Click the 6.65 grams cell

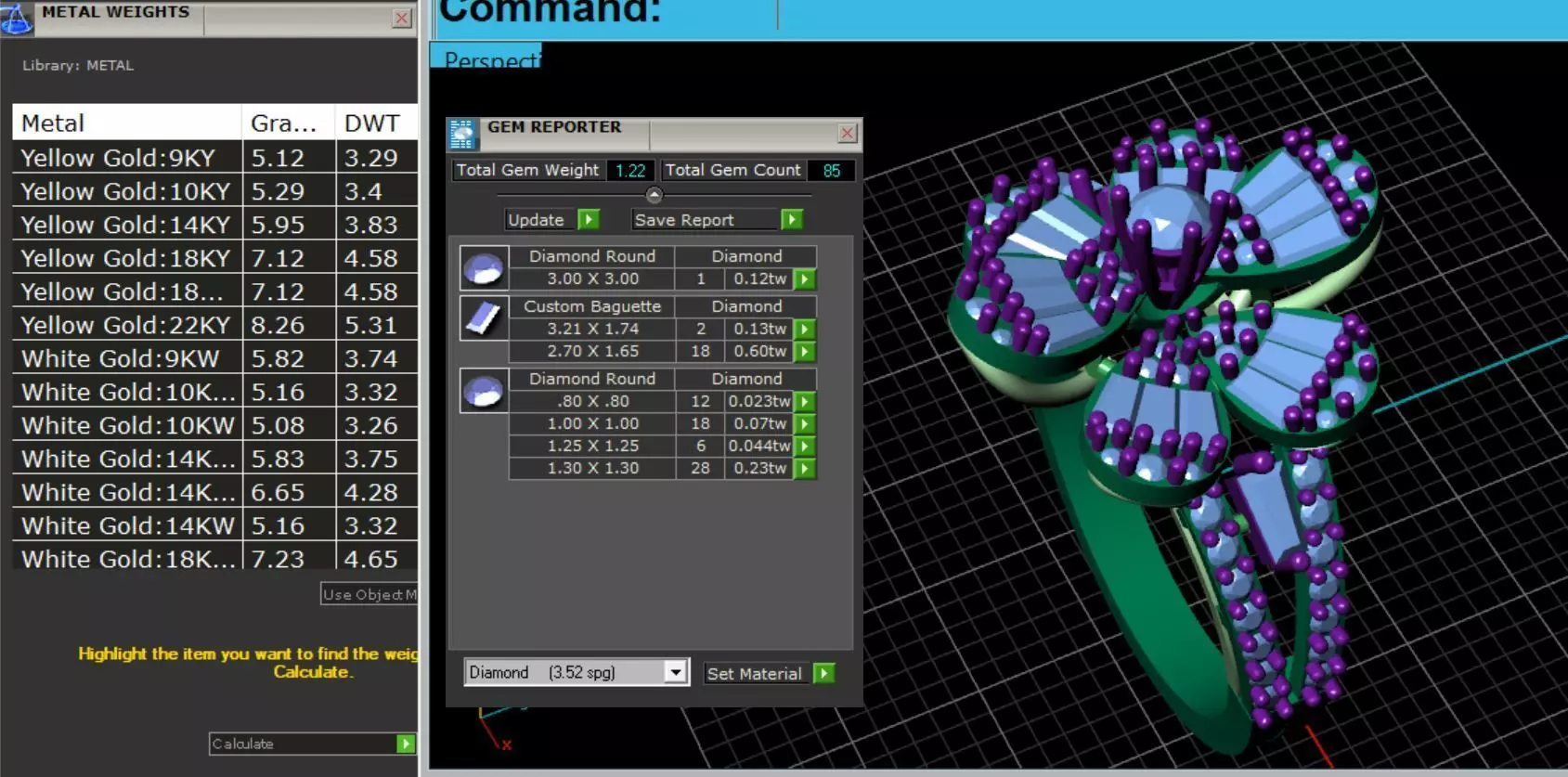coord(289,492)
